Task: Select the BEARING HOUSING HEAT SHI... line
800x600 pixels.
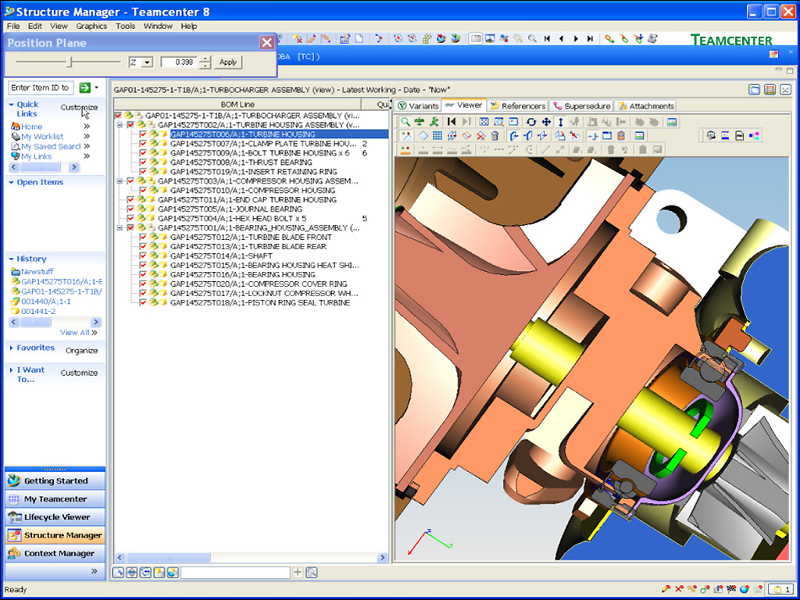Action: pyautogui.click(x=264, y=265)
